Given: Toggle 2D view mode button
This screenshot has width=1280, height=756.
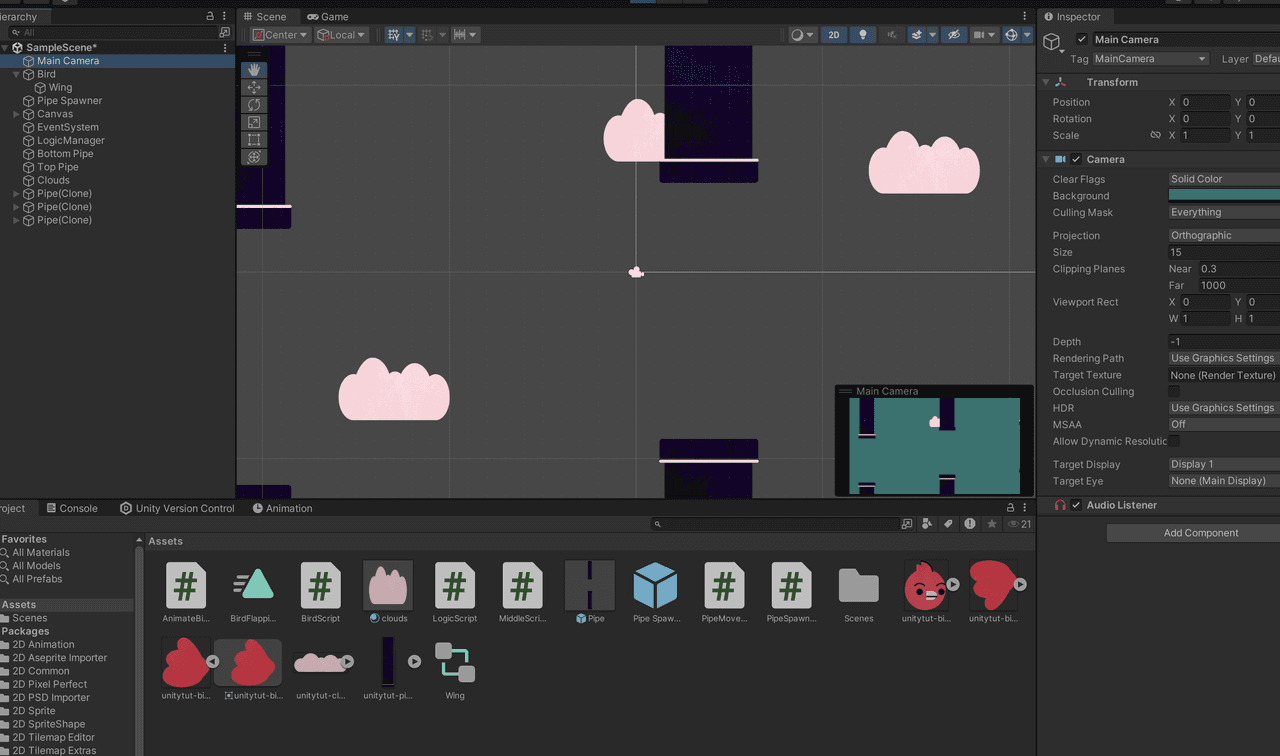Looking at the screenshot, I should (834, 35).
